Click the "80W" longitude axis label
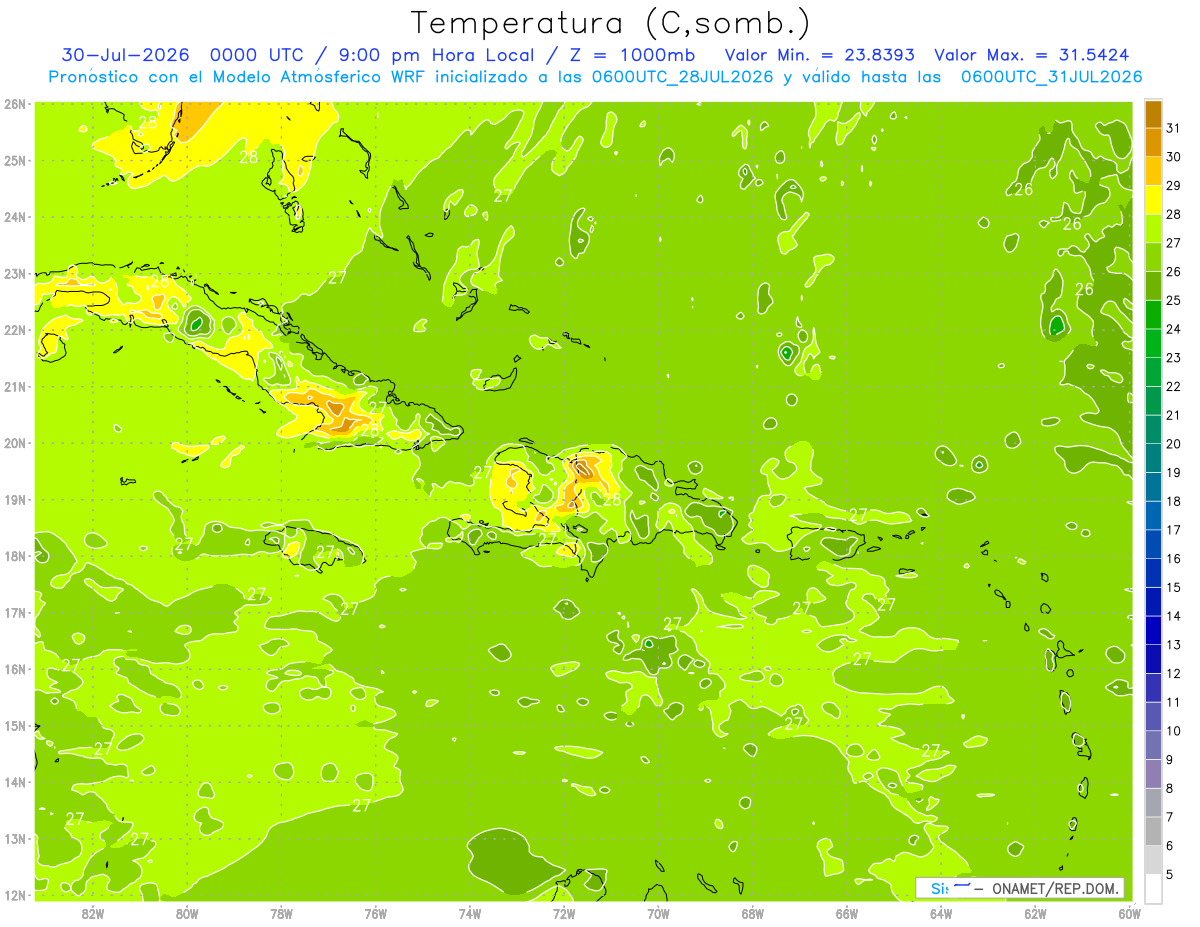This screenshot has height=927, width=1200. (187, 913)
